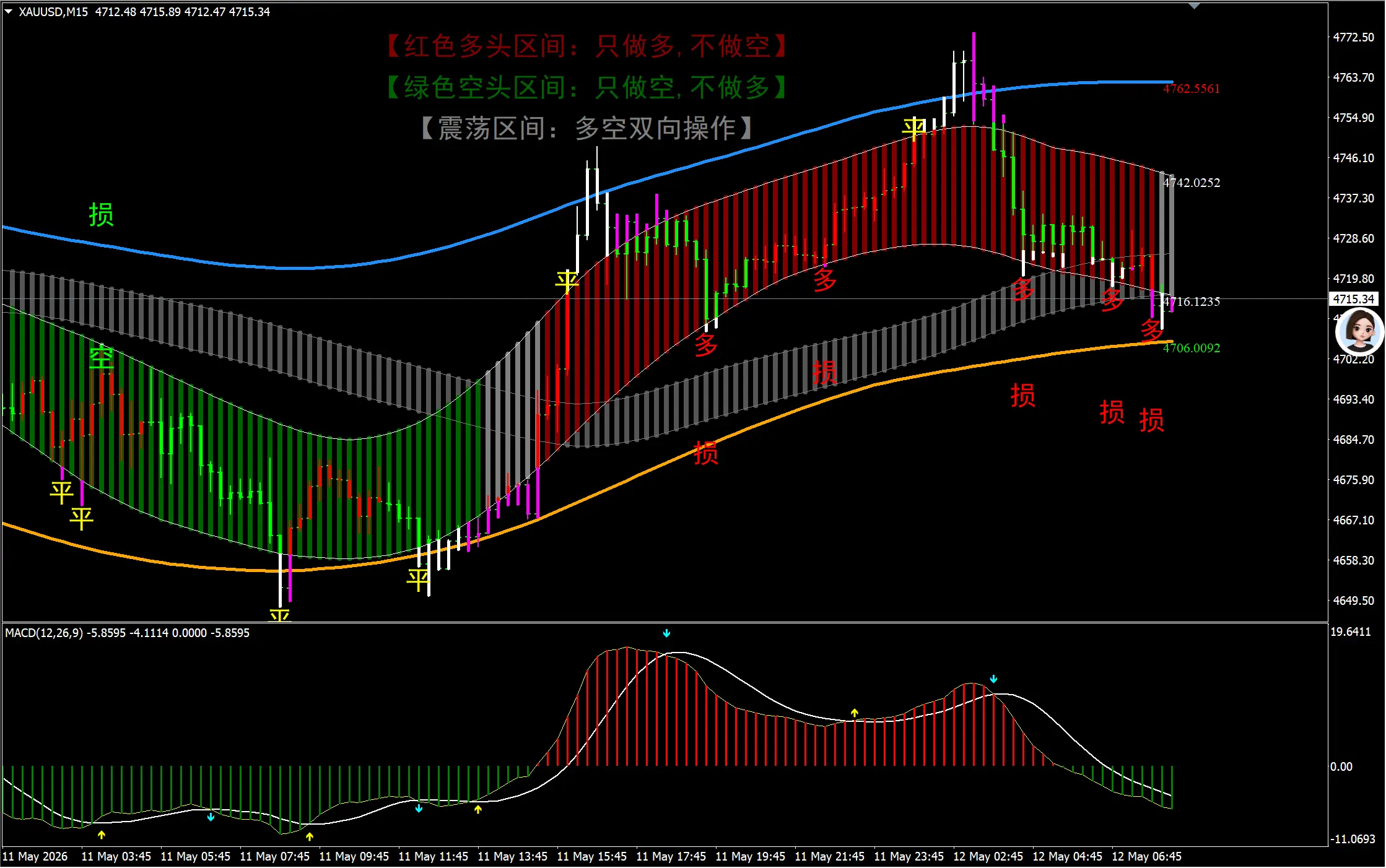Click the 4763.70 price scale label
The image size is (1386, 868).
(1354, 77)
